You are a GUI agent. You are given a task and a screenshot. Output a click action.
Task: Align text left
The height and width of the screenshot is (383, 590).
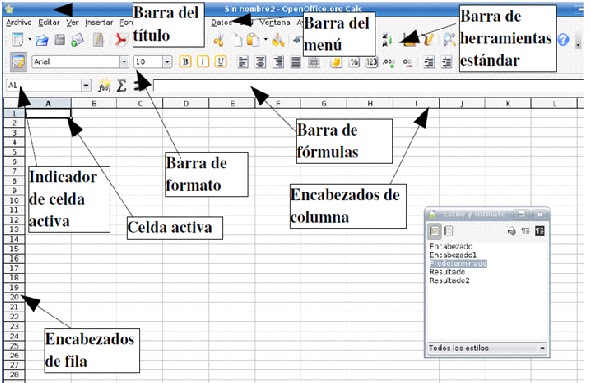[243, 62]
